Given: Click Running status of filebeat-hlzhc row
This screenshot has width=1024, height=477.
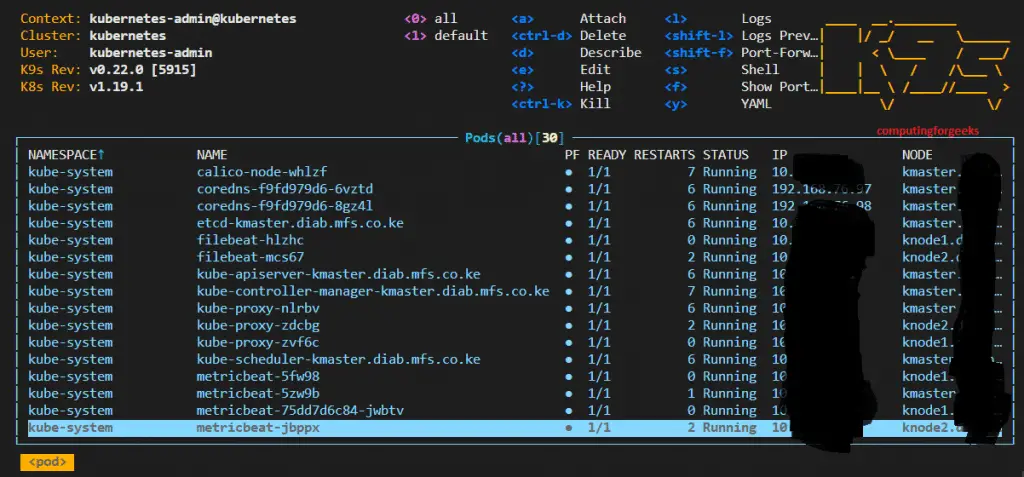Looking at the screenshot, I should [x=729, y=240].
